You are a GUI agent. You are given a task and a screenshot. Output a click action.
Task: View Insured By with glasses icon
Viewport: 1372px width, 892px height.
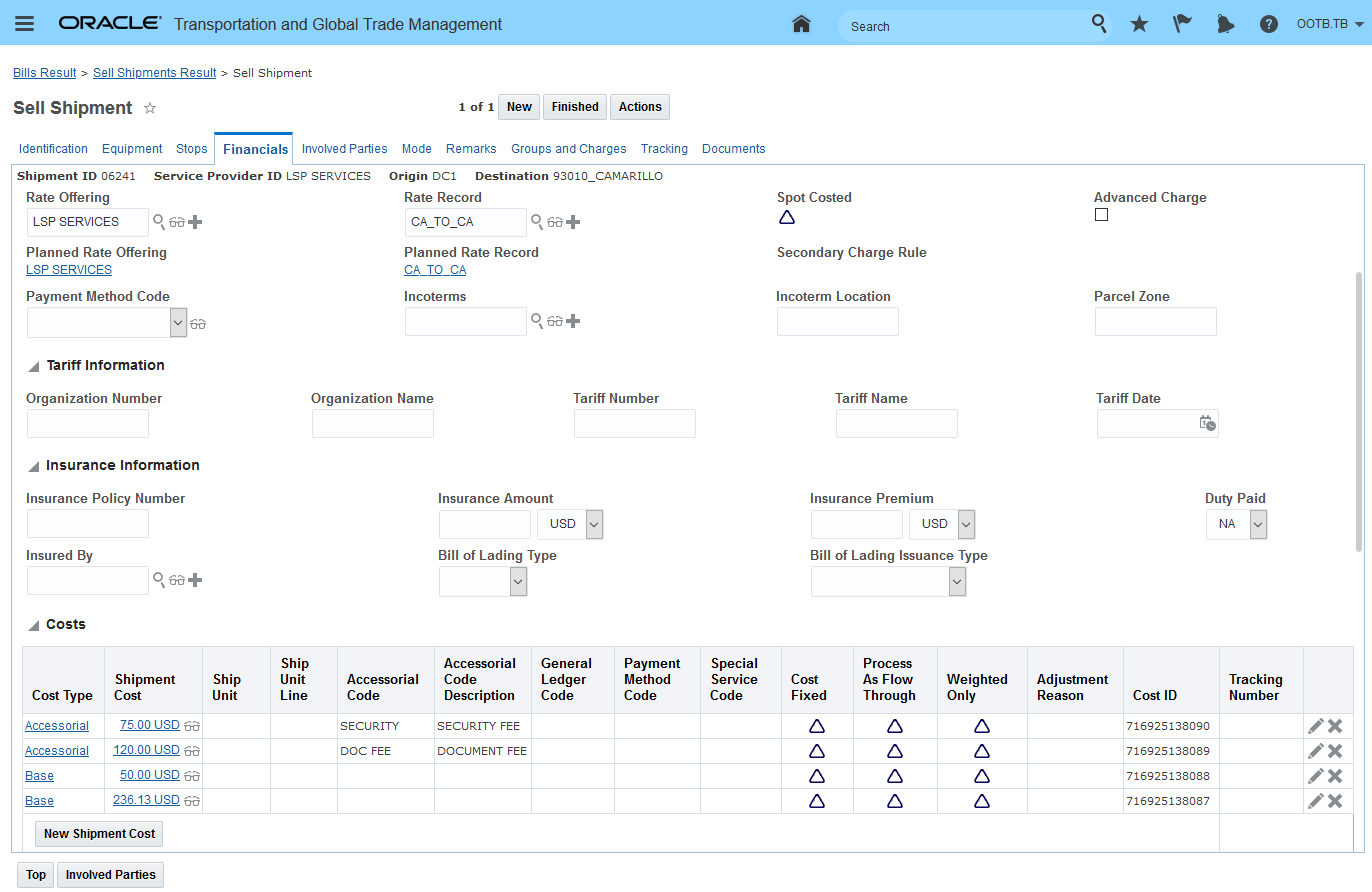pyautogui.click(x=177, y=580)
